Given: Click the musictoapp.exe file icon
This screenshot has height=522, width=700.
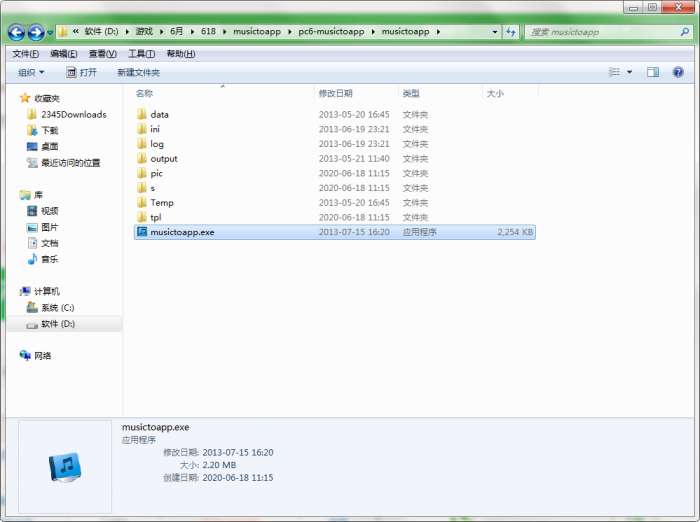Looking at the screenshot, I should pyautogui.click(x=142, y=232).
